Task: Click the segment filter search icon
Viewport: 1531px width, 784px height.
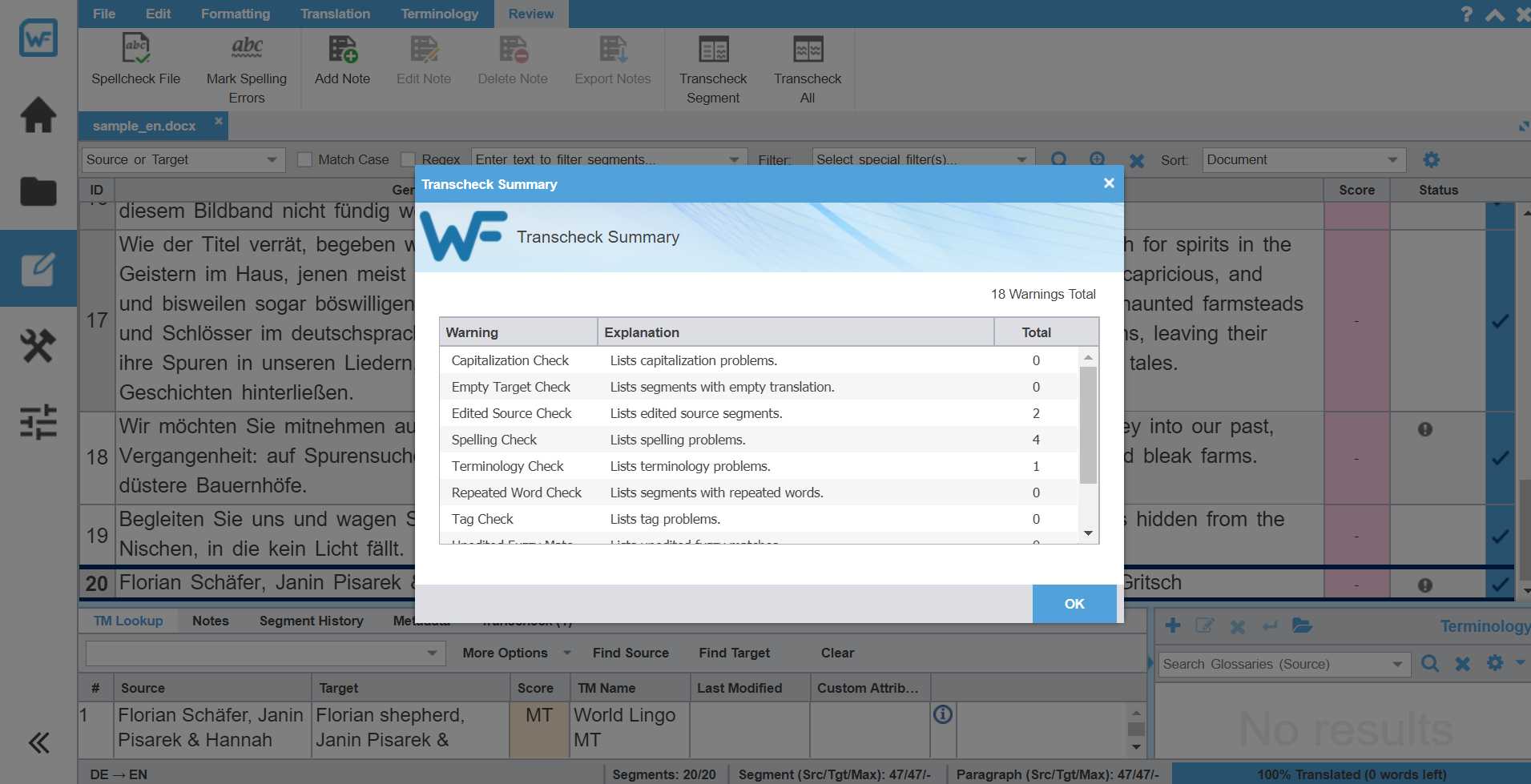Action: tap(1059, 159)
